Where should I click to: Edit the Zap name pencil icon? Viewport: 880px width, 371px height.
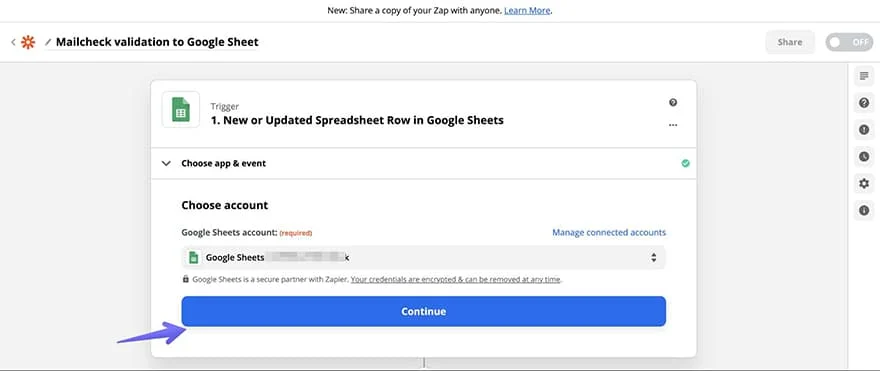tap(48, 42)
